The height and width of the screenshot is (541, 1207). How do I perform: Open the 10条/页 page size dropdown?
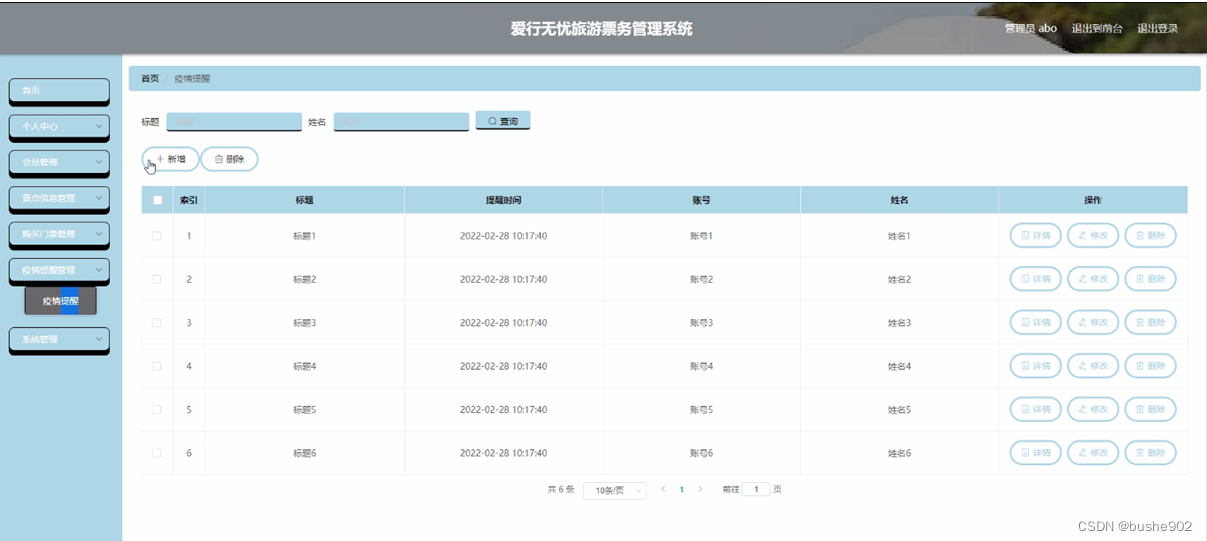pos(614,490)
